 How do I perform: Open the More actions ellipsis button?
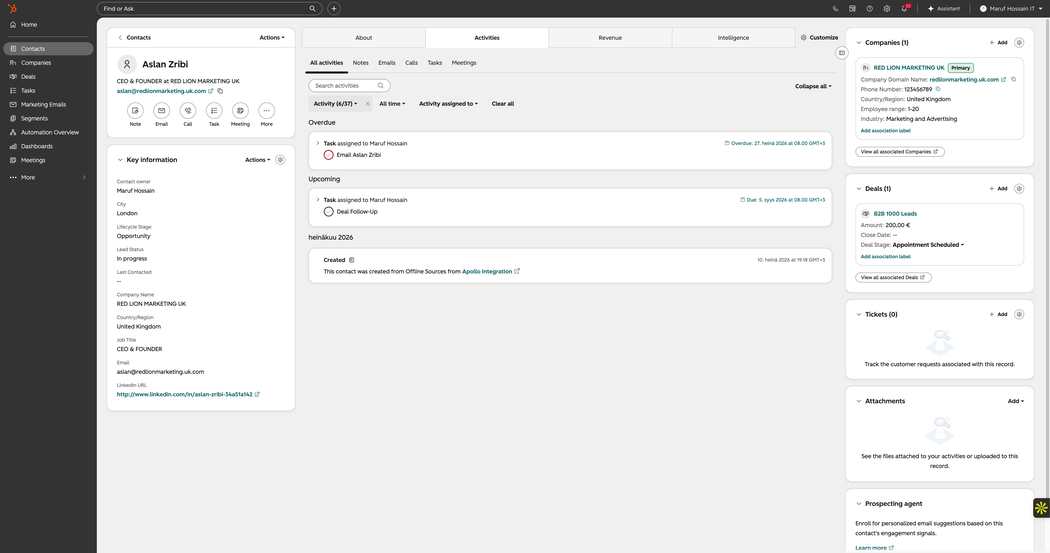tap(267, 110)
